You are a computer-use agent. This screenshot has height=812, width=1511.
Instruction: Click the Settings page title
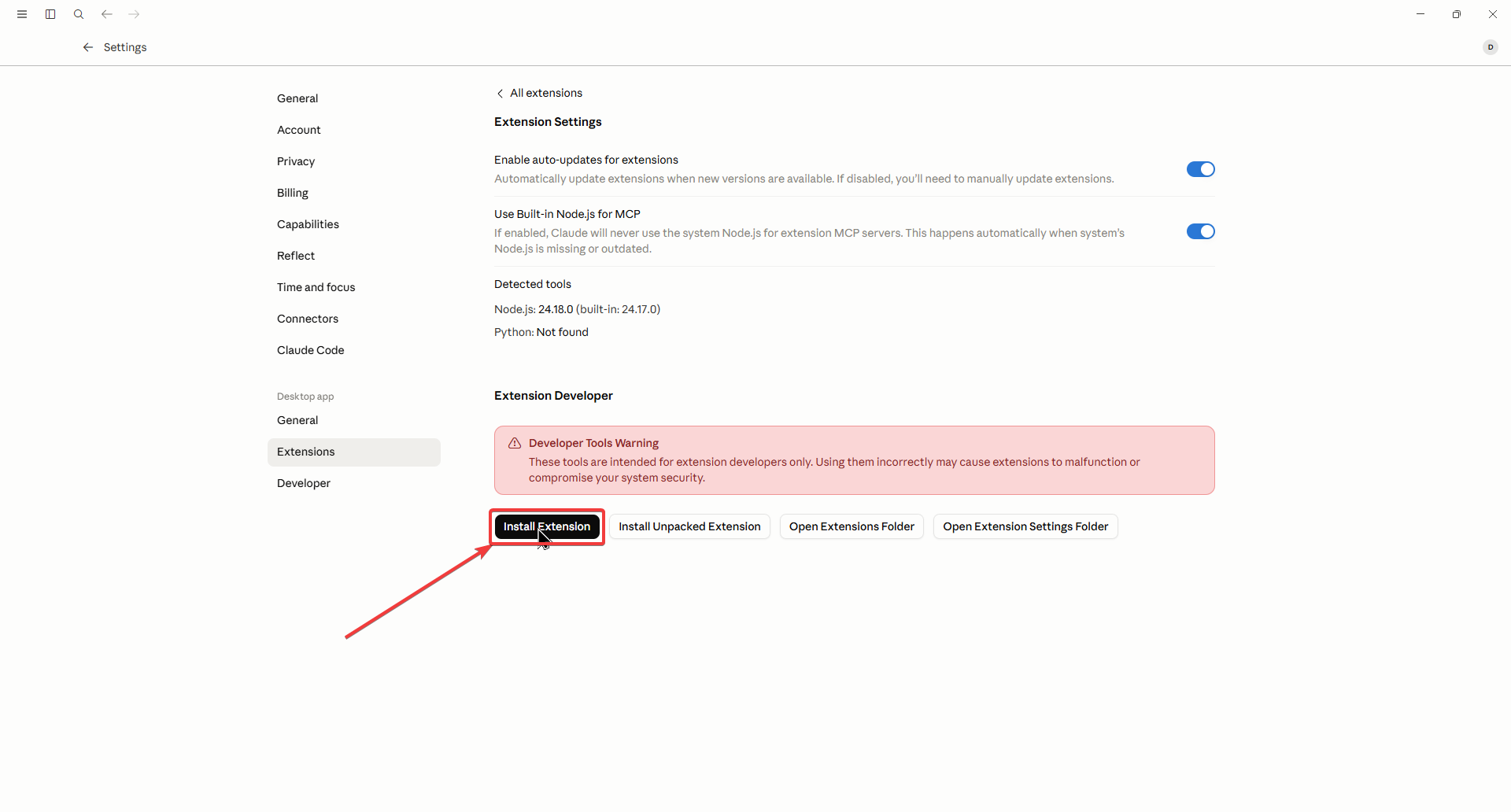(x=125, y=47)
